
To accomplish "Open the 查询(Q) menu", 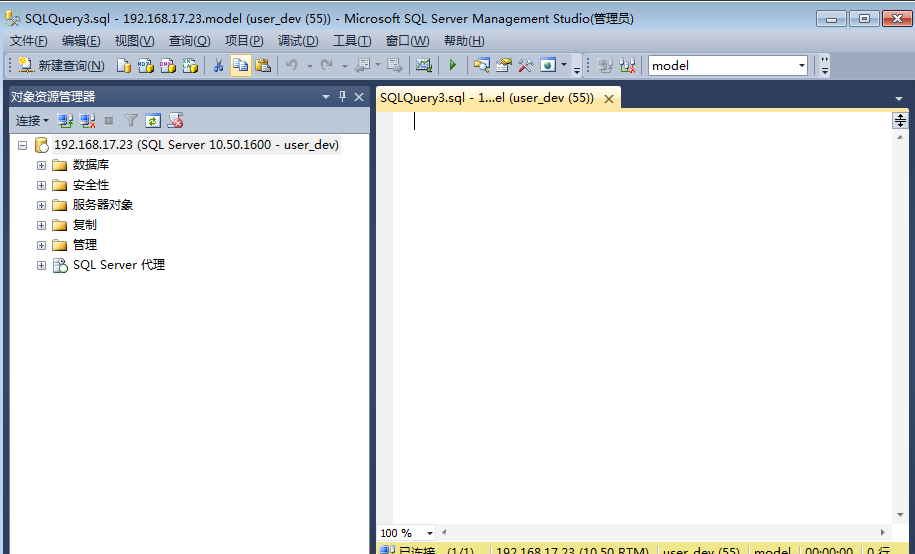I will [x=190, y=41].
